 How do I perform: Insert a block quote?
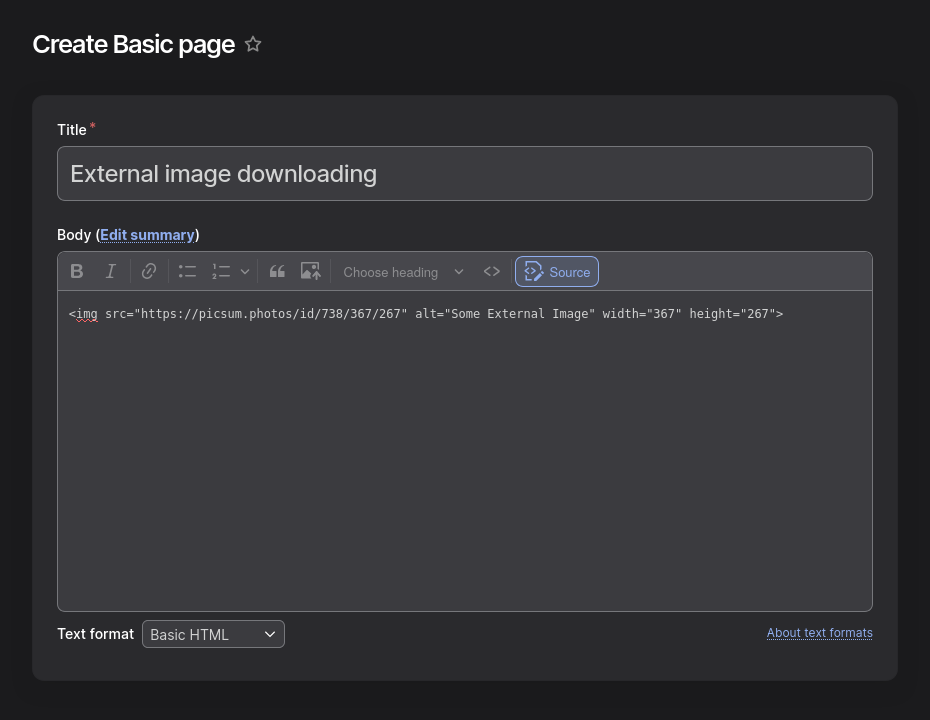pos(277,272)
